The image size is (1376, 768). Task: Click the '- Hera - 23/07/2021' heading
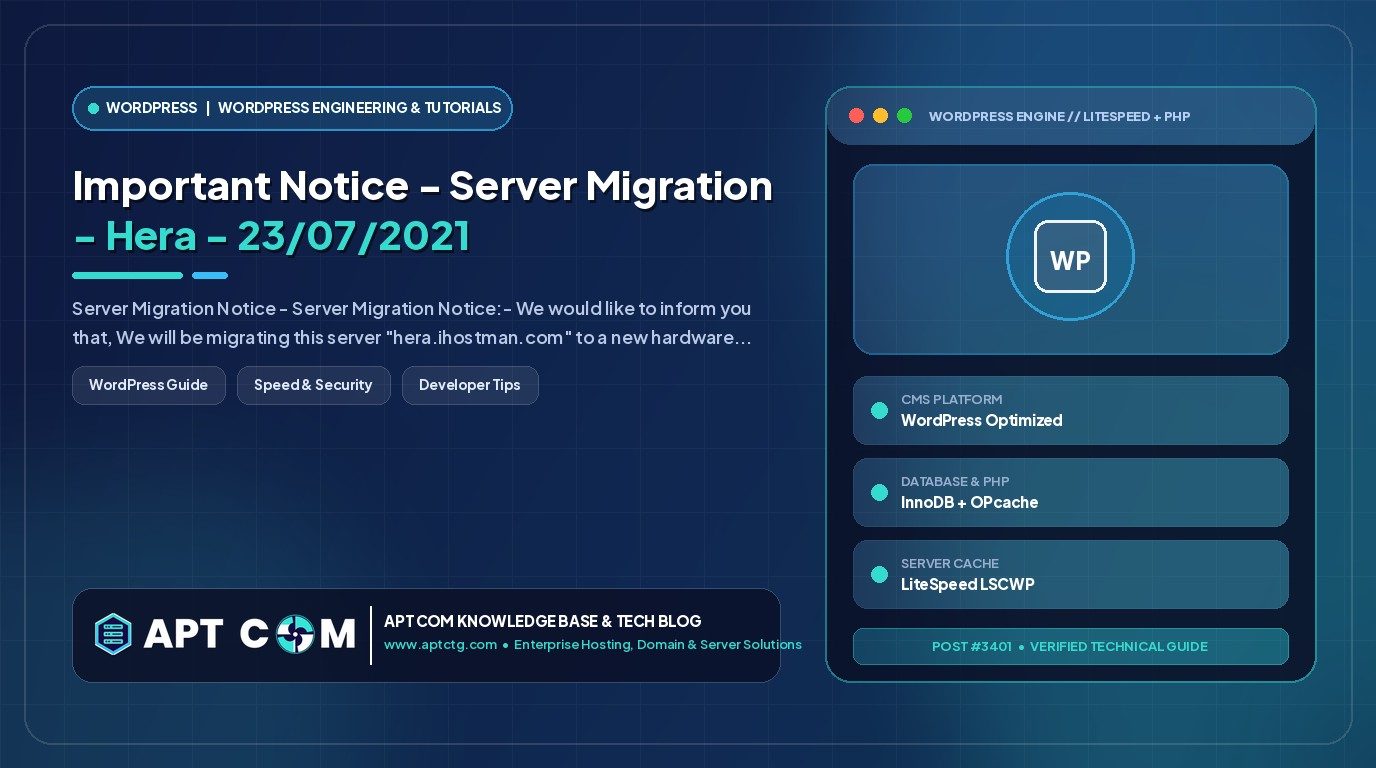(x=271, y=236)
